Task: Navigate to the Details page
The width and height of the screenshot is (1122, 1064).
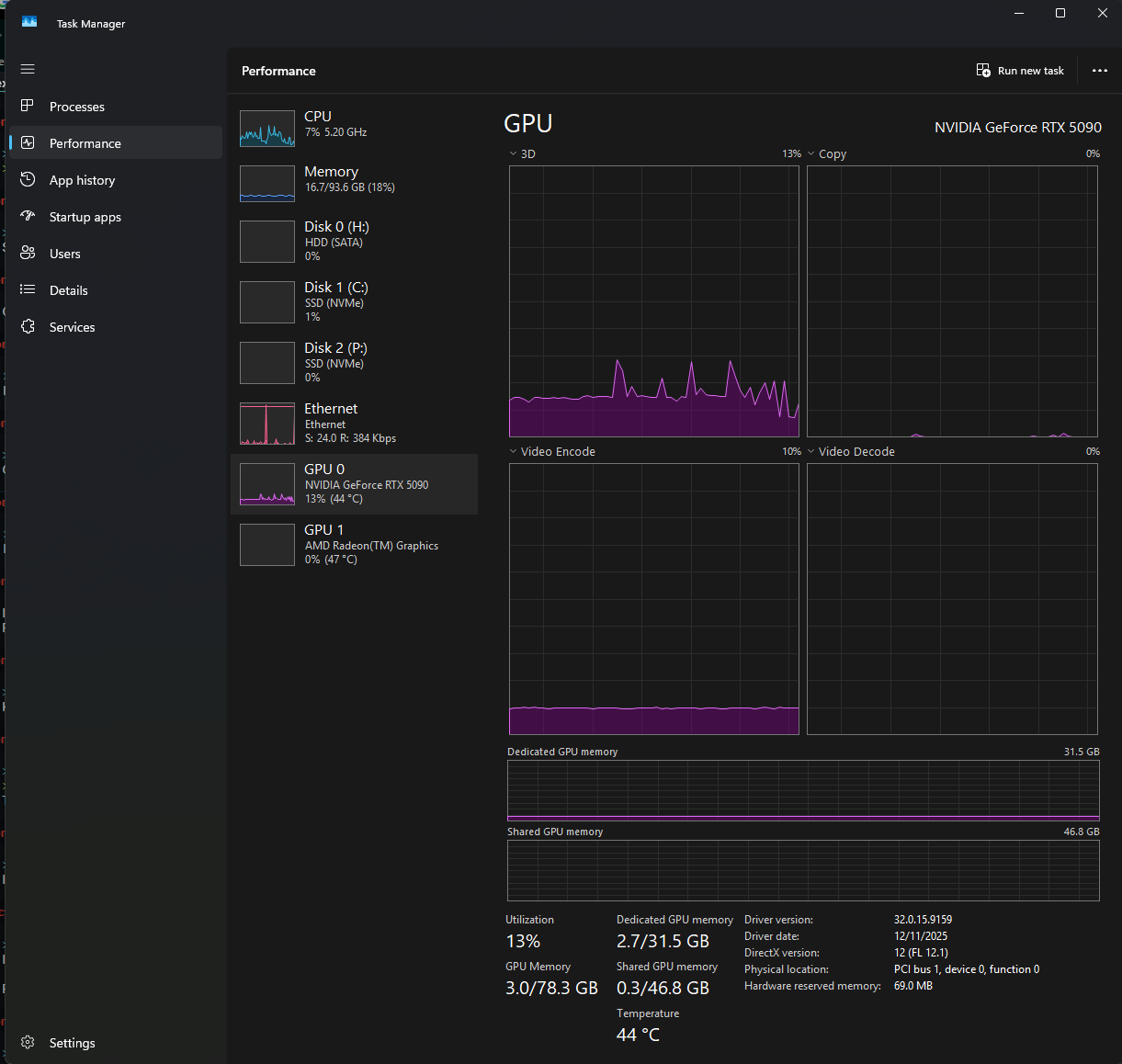Action: pos(116,290)
